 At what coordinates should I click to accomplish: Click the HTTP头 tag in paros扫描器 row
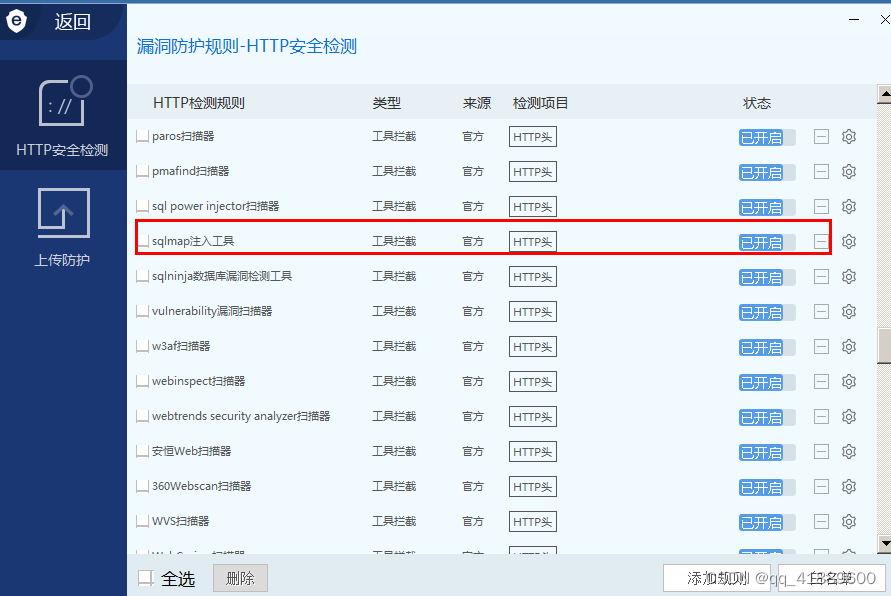coord(532,137)
